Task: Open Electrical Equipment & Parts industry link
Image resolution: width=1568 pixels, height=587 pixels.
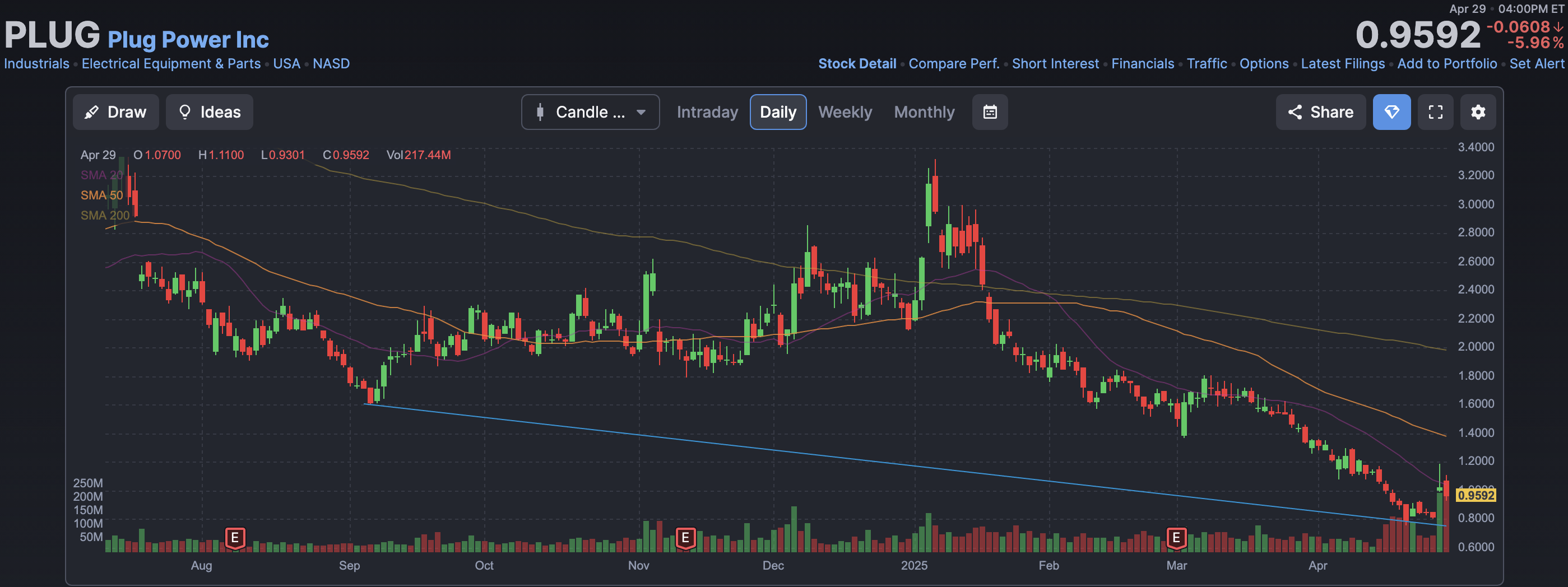Action: pos(171,64)
